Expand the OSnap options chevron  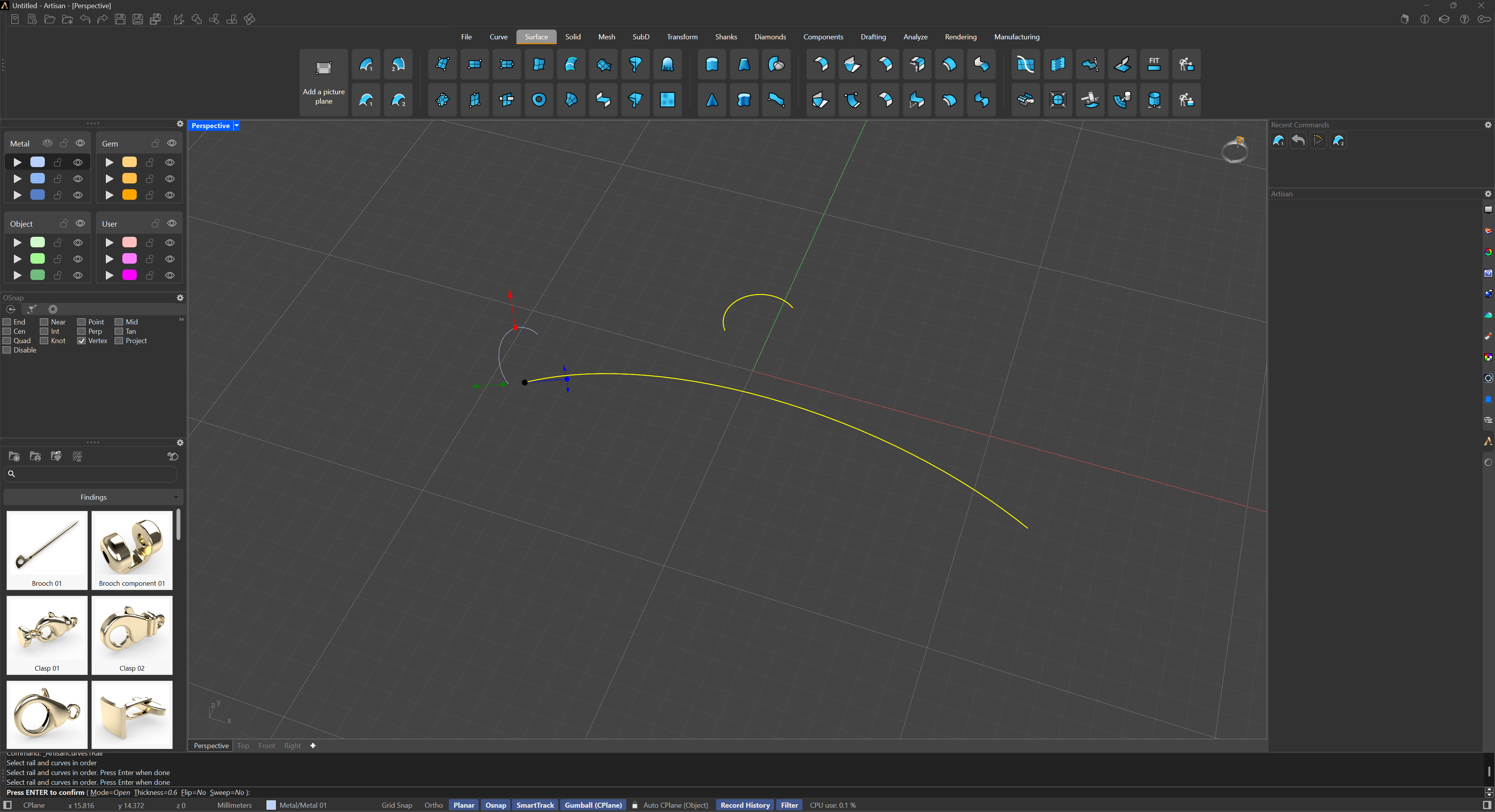pos(181,320)
